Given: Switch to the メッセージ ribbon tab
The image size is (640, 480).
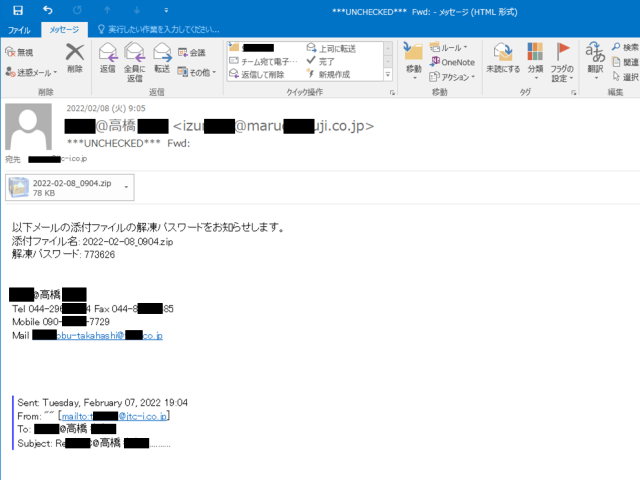Looking at the screenshot, I should [x=64, y=30].
